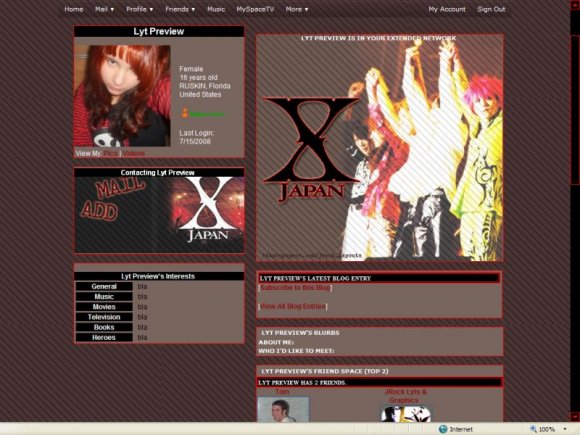Click the Last Login date 7/15/2008
580x435 pixels.
(x=195, y=141)
